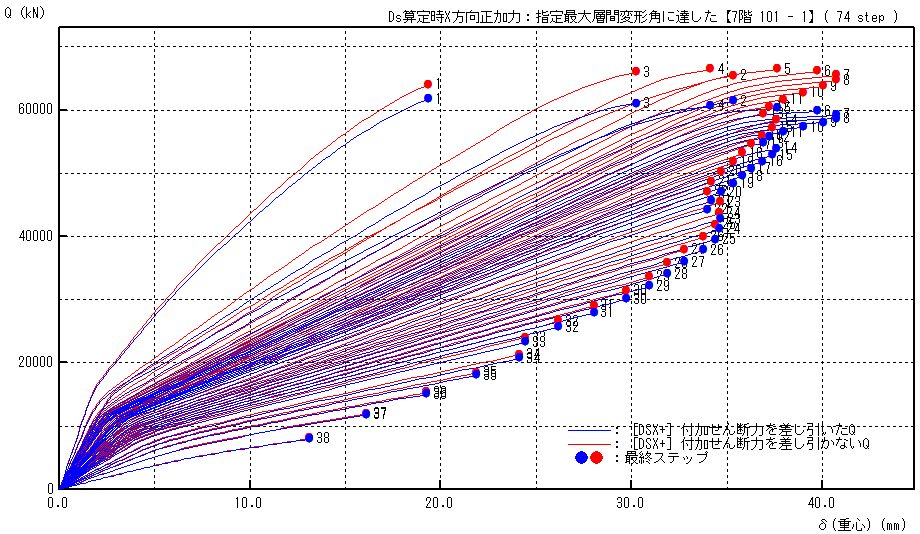Click the 【7階 101 - 1】 text in the title
Viewport: 920px width, 534px height.
(769, 17)
